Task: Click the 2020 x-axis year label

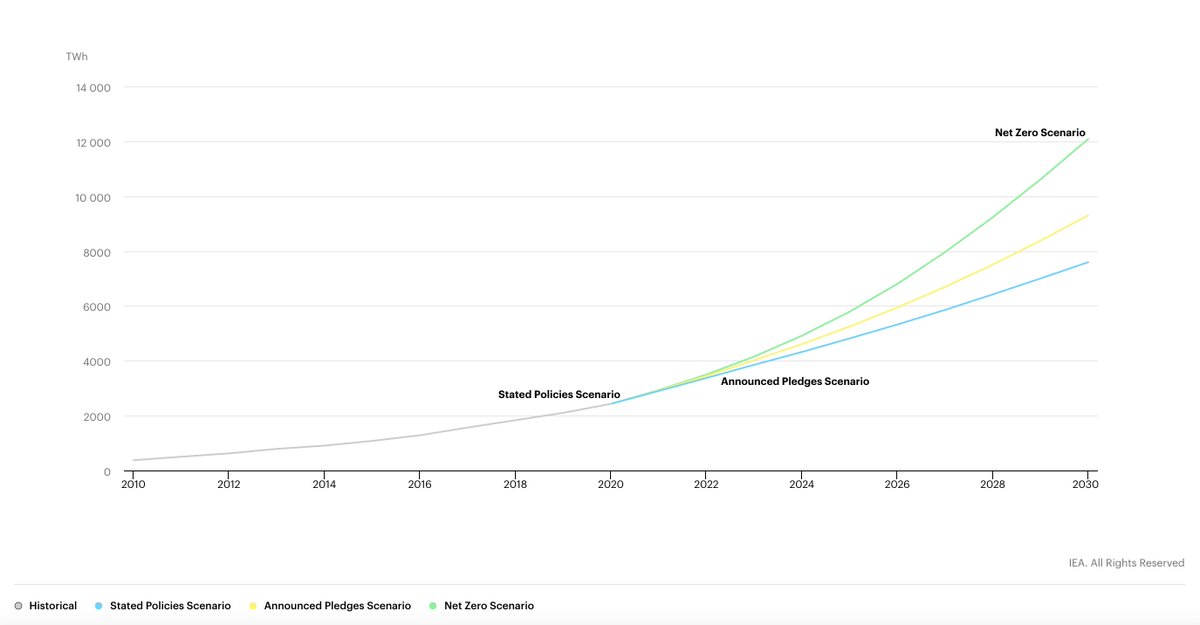Action: (x=611, y=484)
